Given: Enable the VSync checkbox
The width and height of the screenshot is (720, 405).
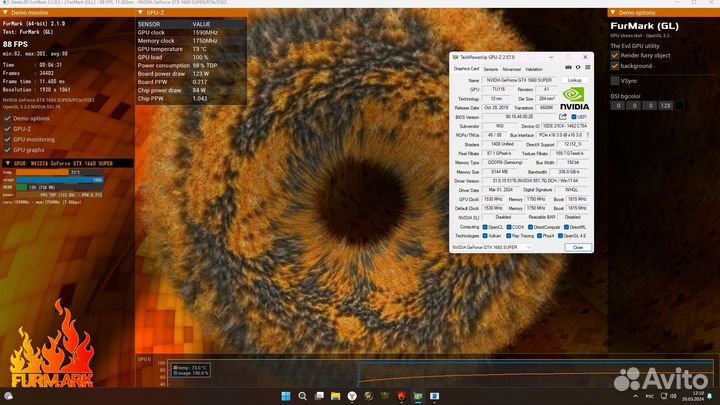Looking at the screenshot, I should [615, 81].
